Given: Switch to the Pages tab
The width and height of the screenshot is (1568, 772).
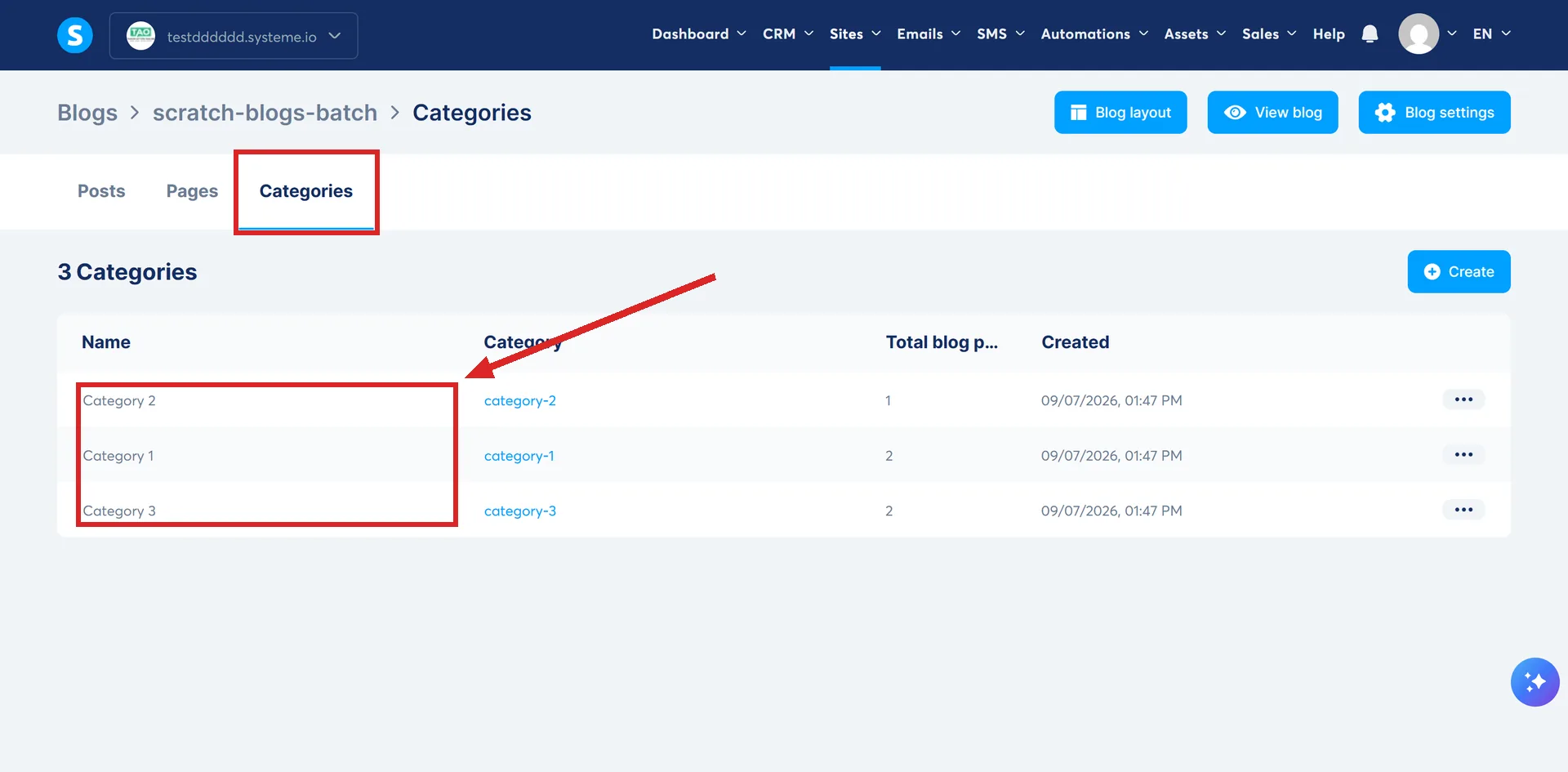Looking at the screenshot, I should (192, 191).
